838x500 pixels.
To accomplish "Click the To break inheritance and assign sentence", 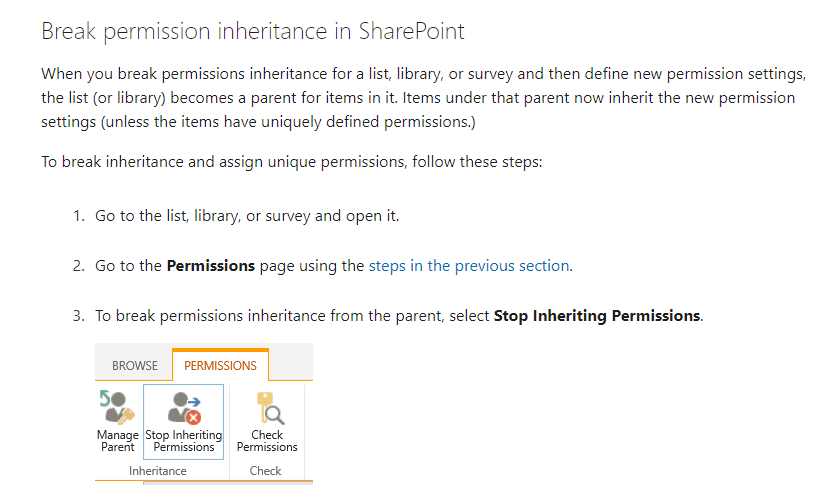I will (292, 161).
